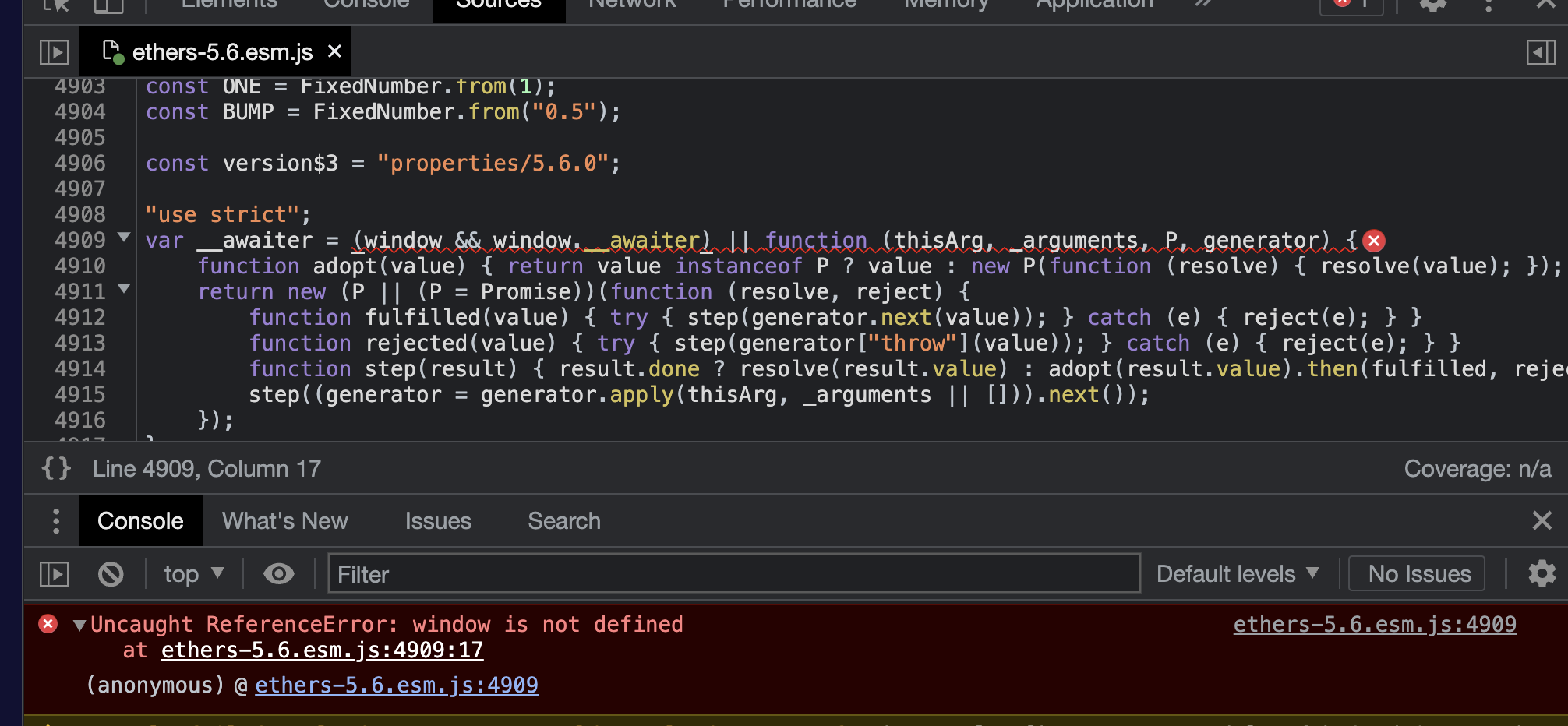Show the console sidebar
1568x726 pixels.
point(55,574)
